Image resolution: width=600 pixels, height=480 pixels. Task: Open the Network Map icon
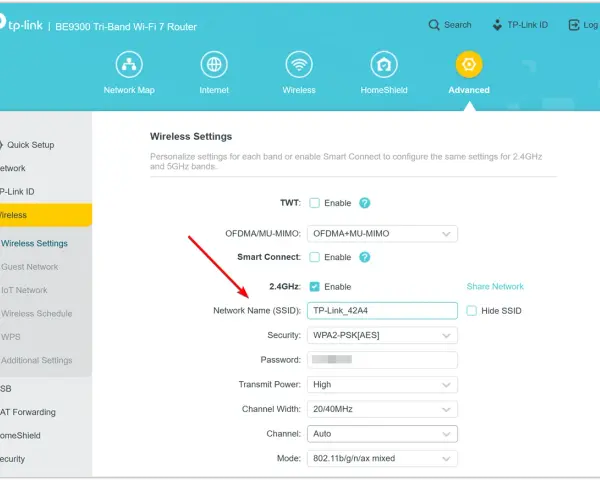(x=129, y=64)
